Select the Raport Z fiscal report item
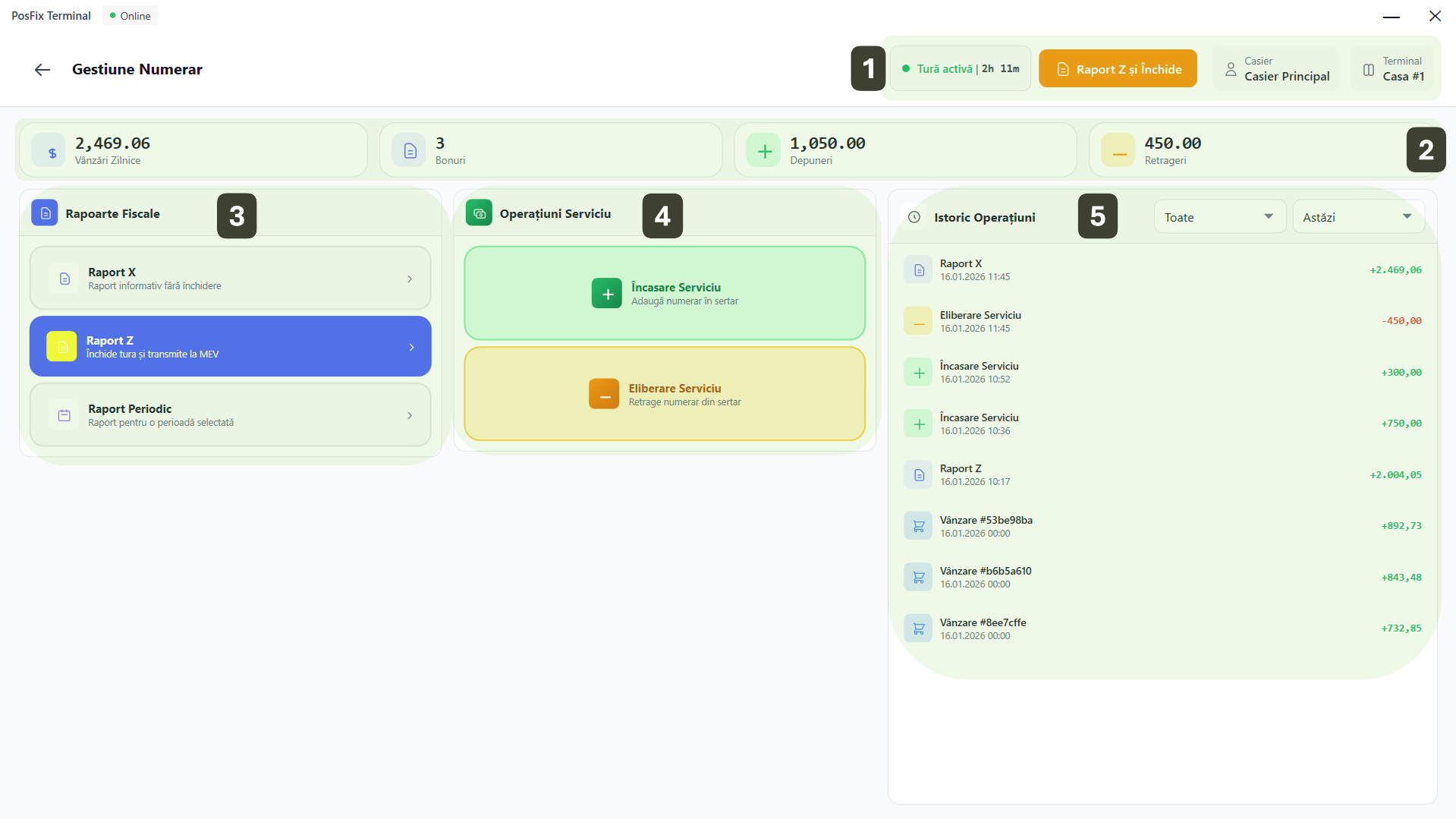 click(230, 347)
